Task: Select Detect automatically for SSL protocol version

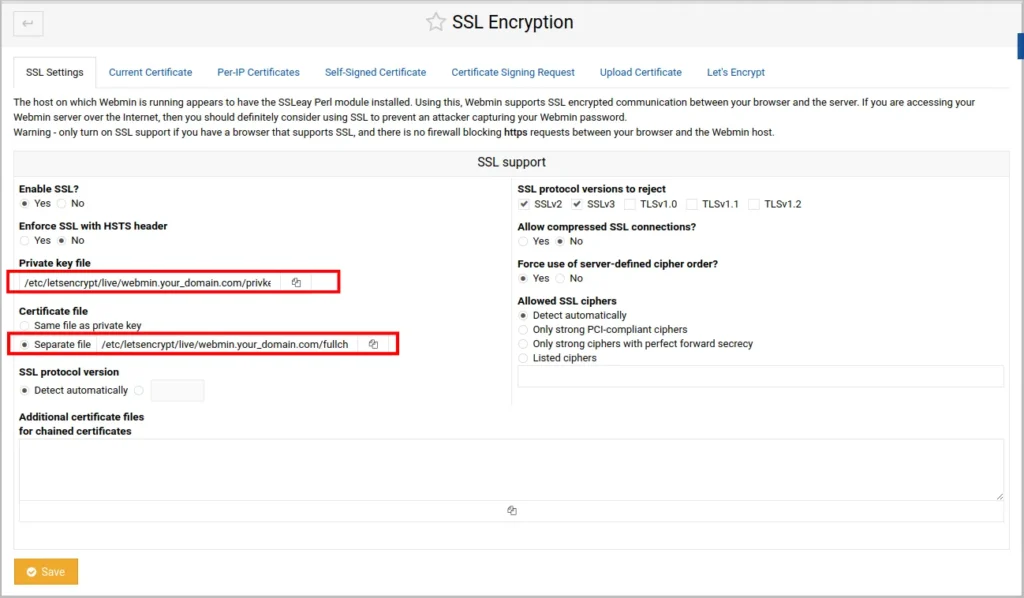Action: coord(25,390)
